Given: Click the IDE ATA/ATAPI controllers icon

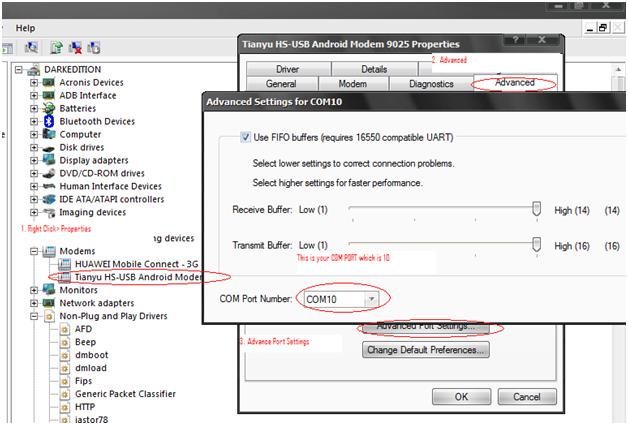Looking at the screenshot, I should (x=49, y=199).
